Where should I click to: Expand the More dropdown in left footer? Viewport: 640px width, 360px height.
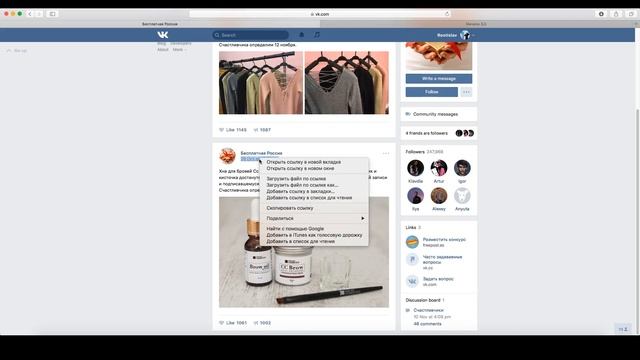179,49
